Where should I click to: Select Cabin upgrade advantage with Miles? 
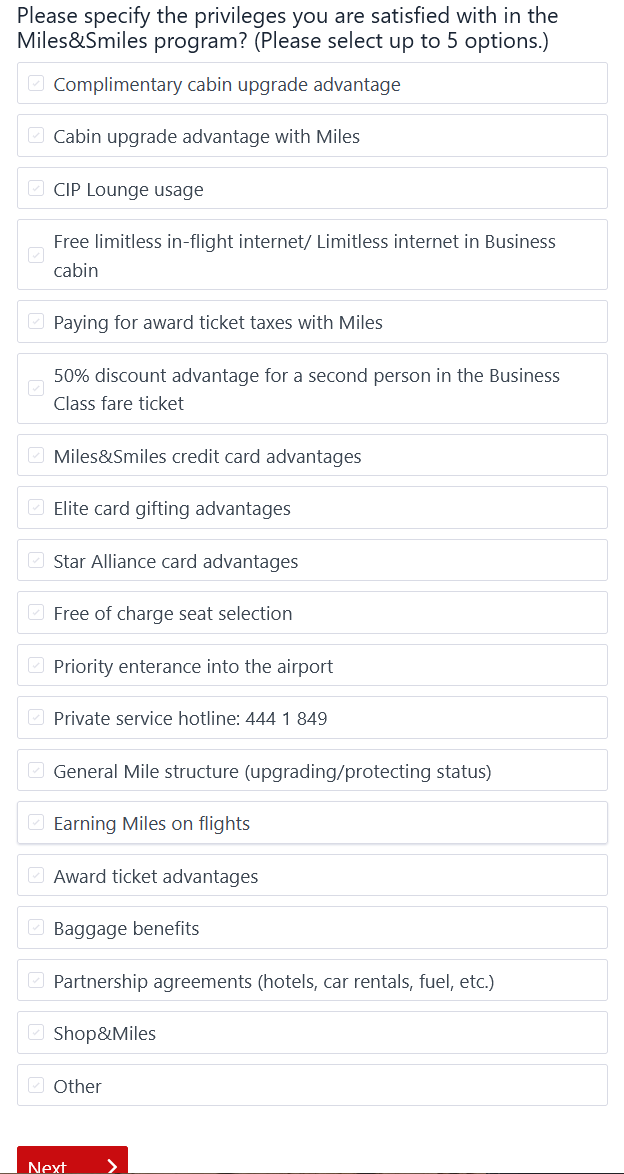pyautogui.click(x=37, y=136)
